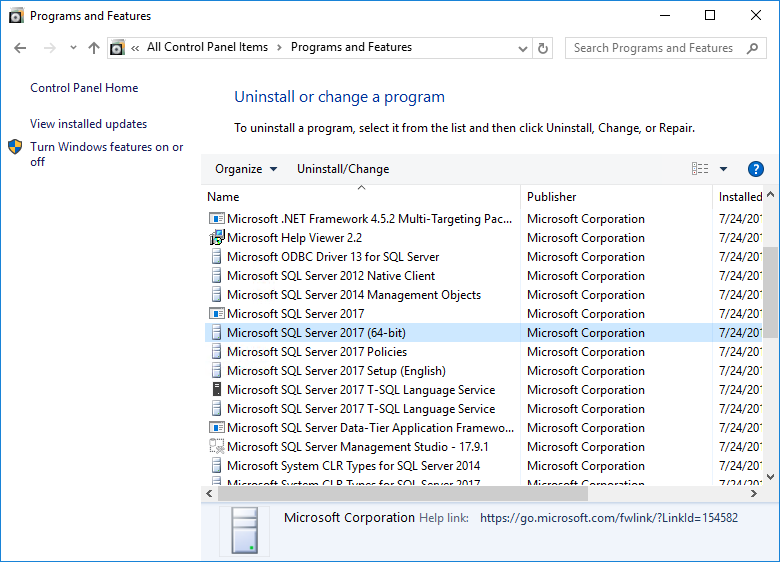This screenshot has height=562, width=780.
Task: Click All Control Panel Items breadcrumb
Action: 207,47
